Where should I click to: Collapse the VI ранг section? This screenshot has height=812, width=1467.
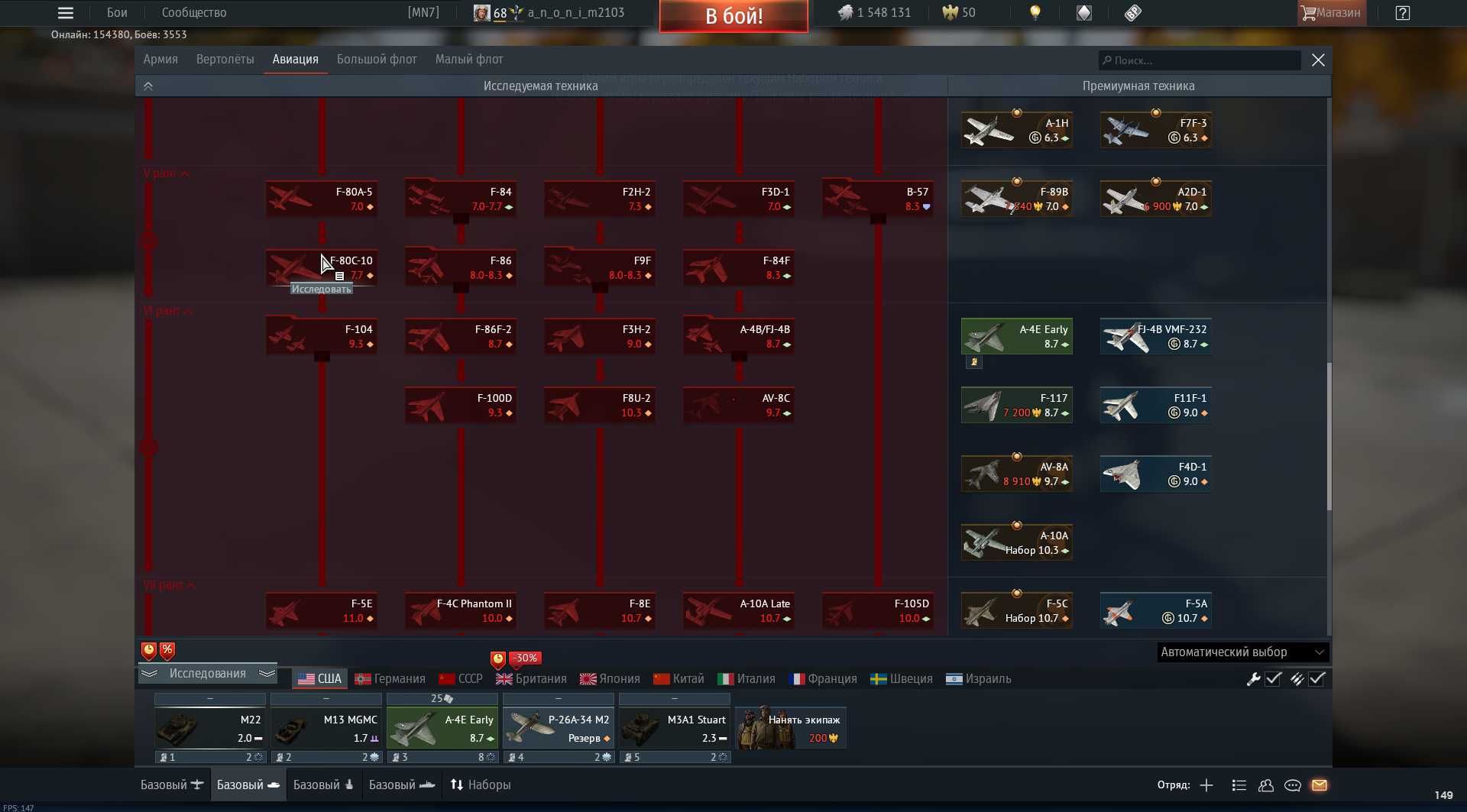coord(167,311)
